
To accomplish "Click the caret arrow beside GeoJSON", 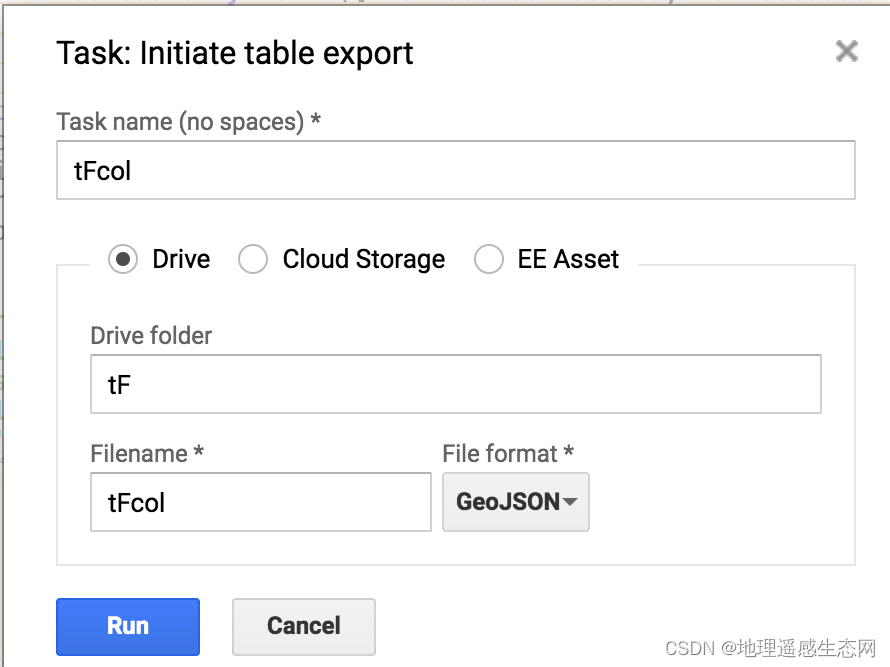I will 570,502.
